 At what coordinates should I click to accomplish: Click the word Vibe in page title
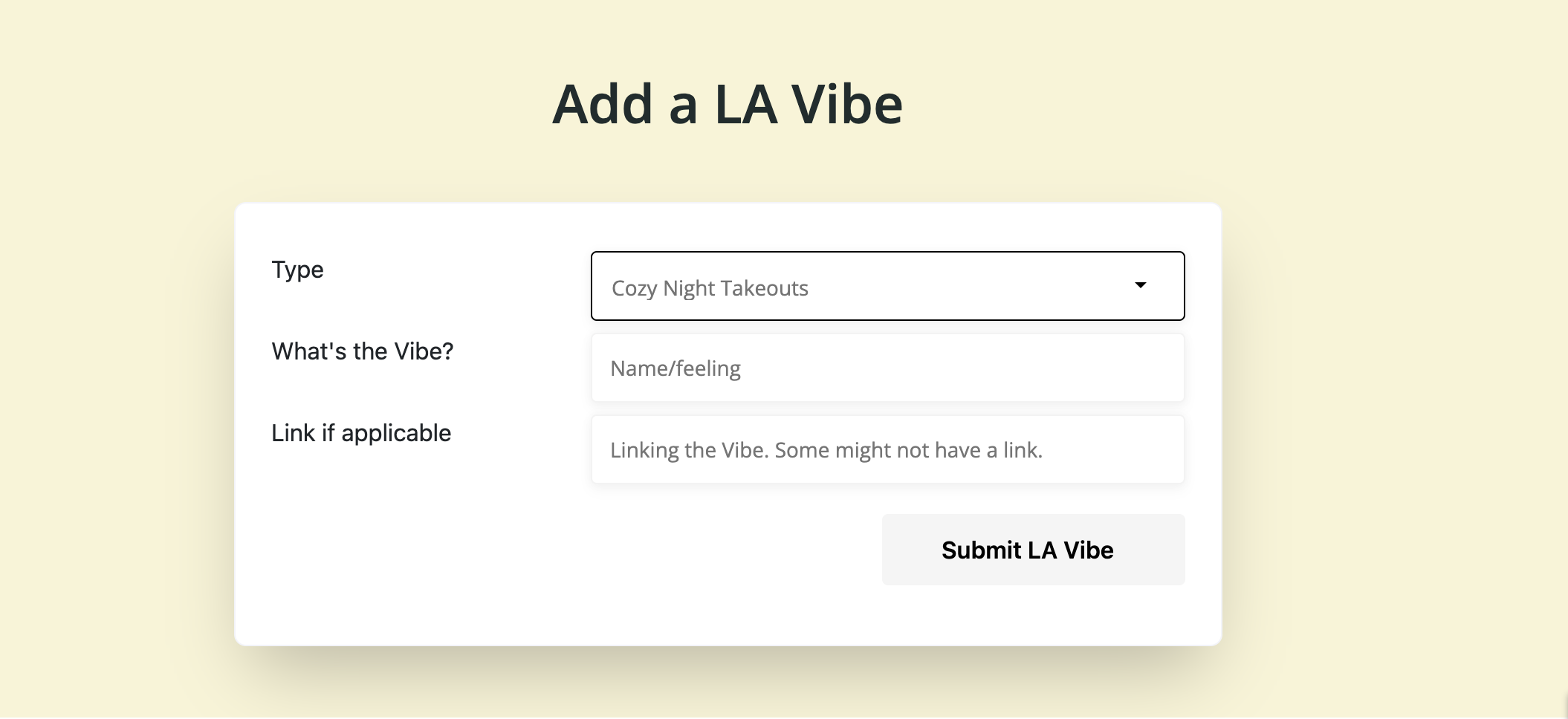tap(846, 104)
